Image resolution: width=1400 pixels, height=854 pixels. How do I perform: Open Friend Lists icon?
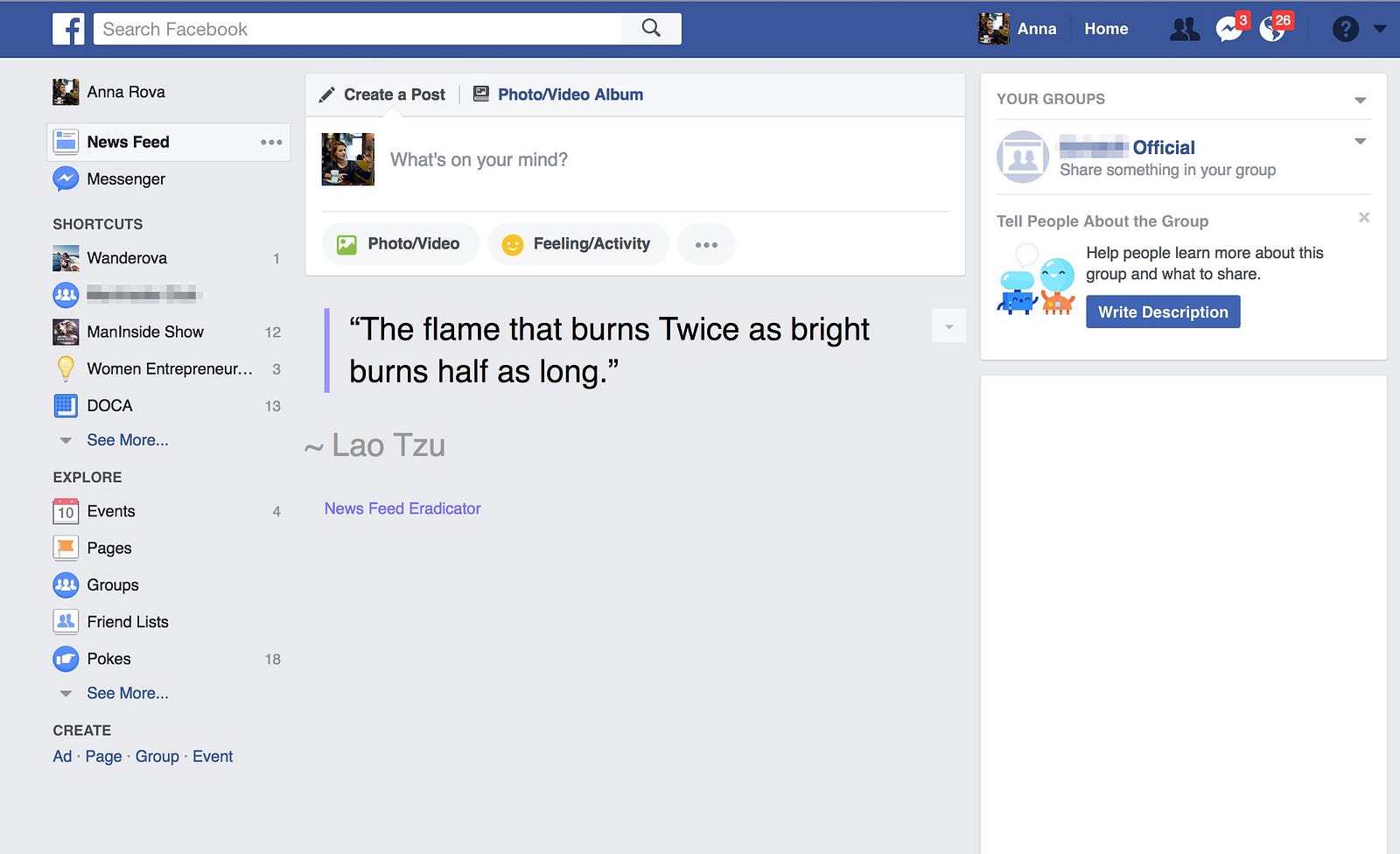click(x=66, y=621)
